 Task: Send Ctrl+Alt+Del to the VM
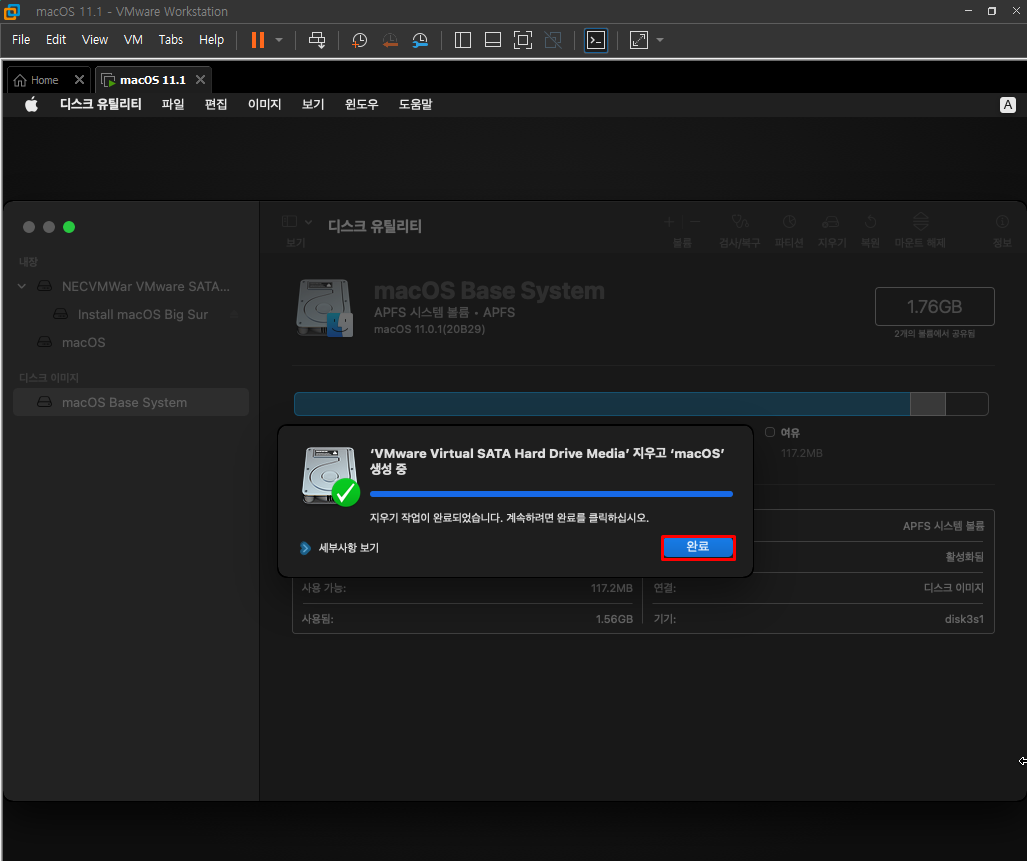click(317, 40)
